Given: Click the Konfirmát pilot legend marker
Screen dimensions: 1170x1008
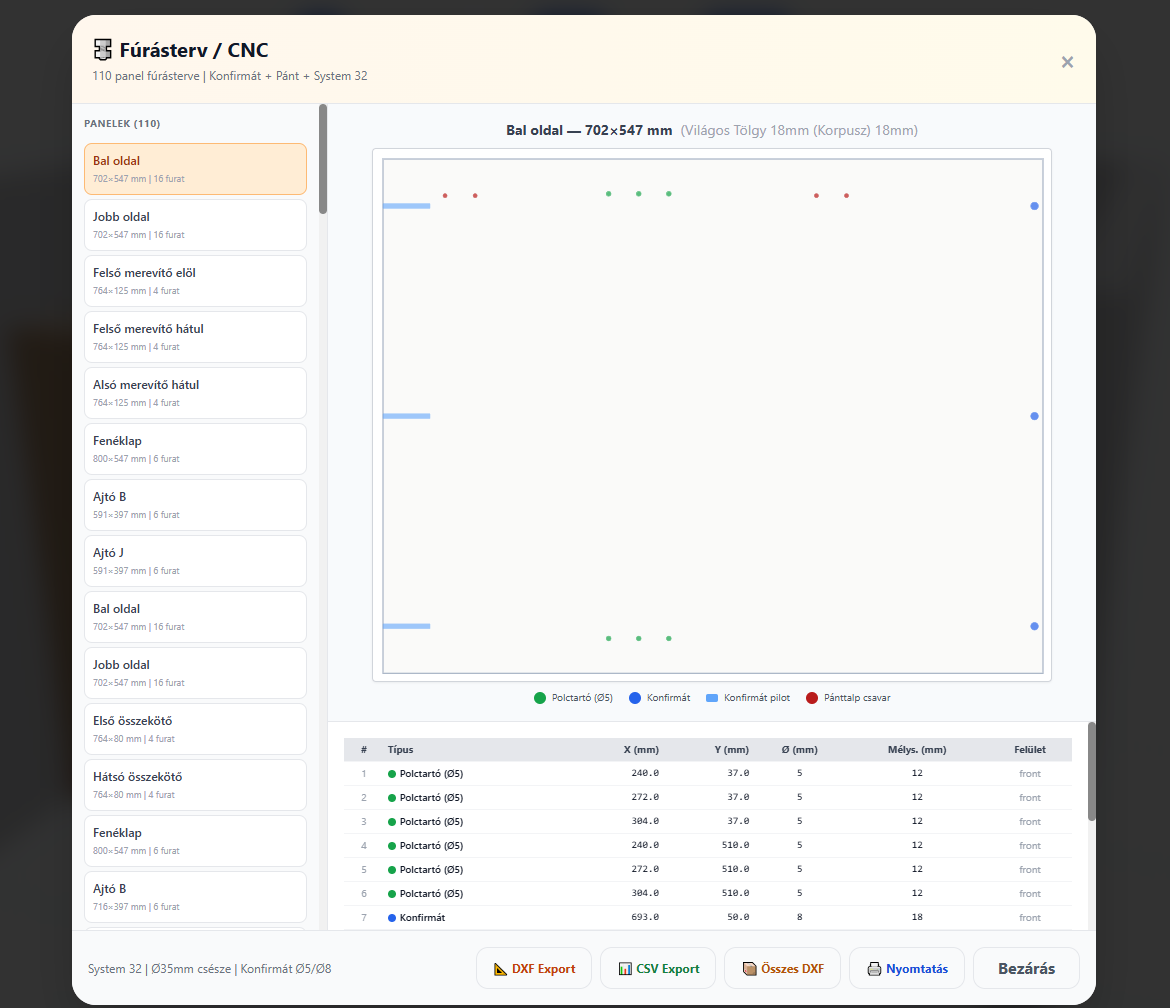Looking at the screenshot, I should coord(712,698).
